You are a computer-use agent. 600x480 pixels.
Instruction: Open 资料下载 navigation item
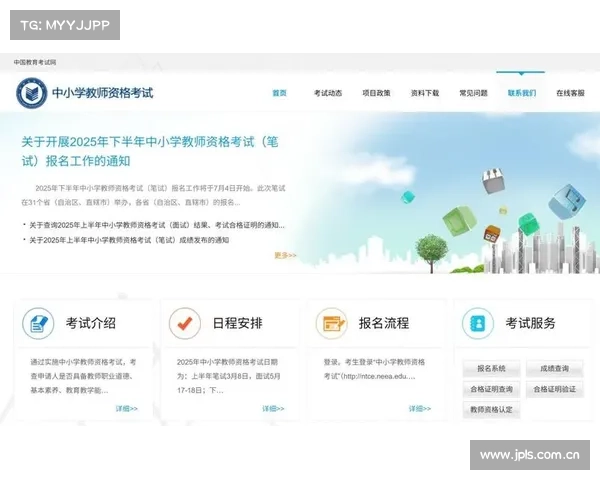click(x=425, y=93)
